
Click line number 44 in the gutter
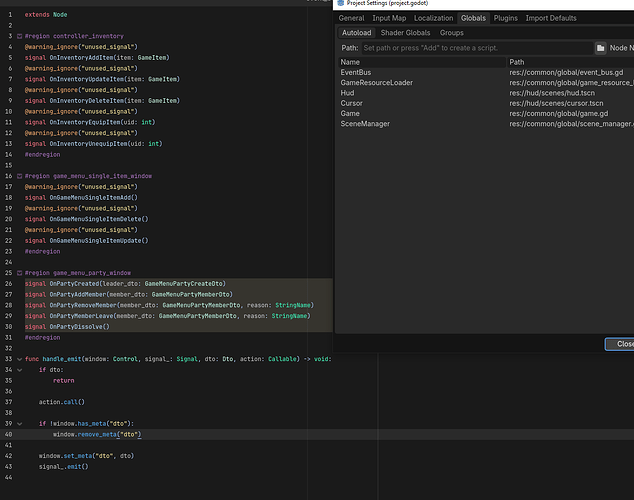(x=8, y=478)
